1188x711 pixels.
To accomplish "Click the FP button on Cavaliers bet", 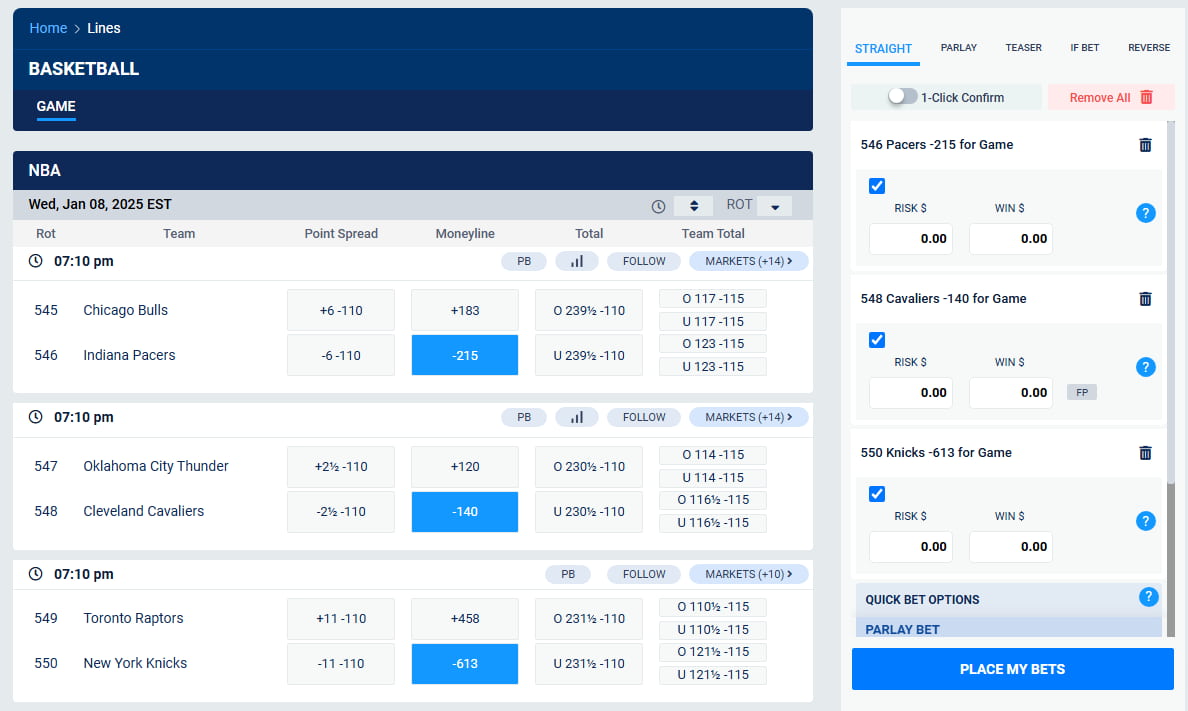I will point(1082,393).
